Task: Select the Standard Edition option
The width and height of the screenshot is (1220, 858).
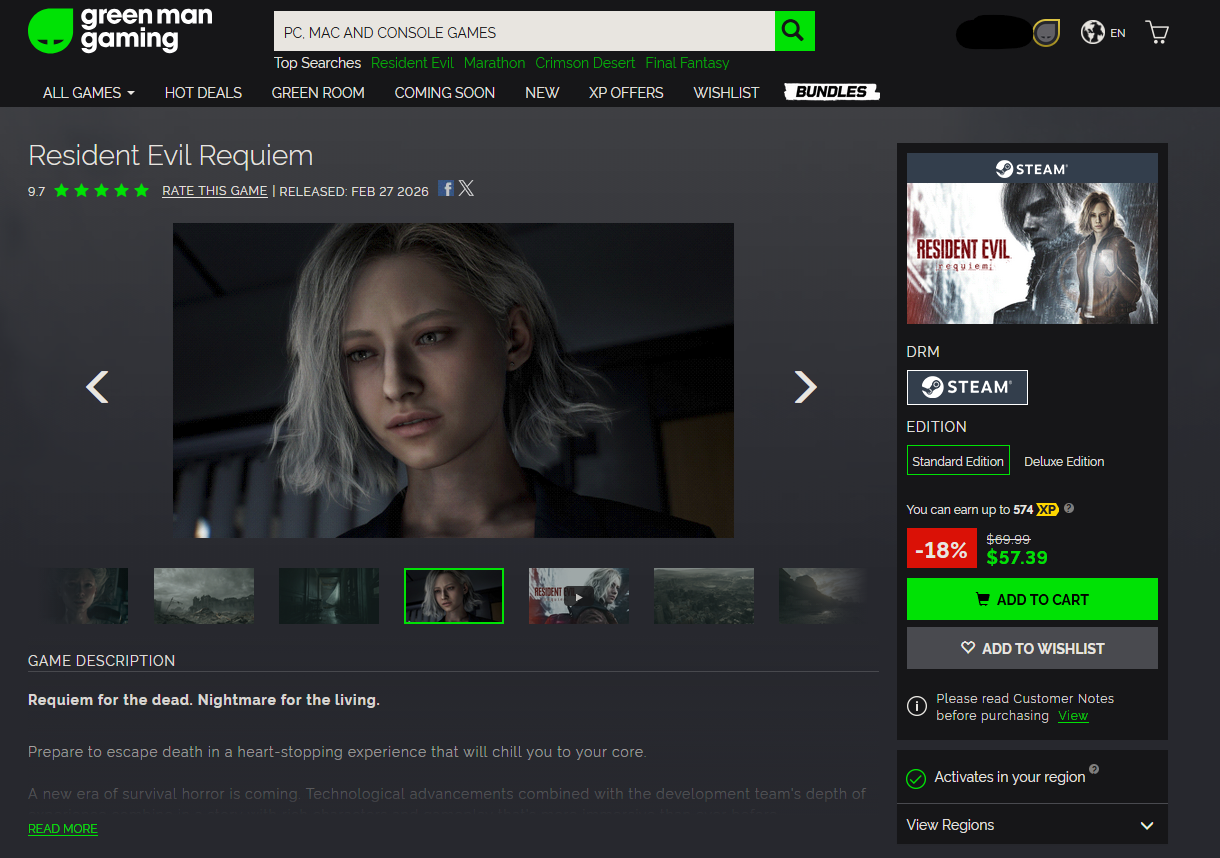Action: [958, 461]
